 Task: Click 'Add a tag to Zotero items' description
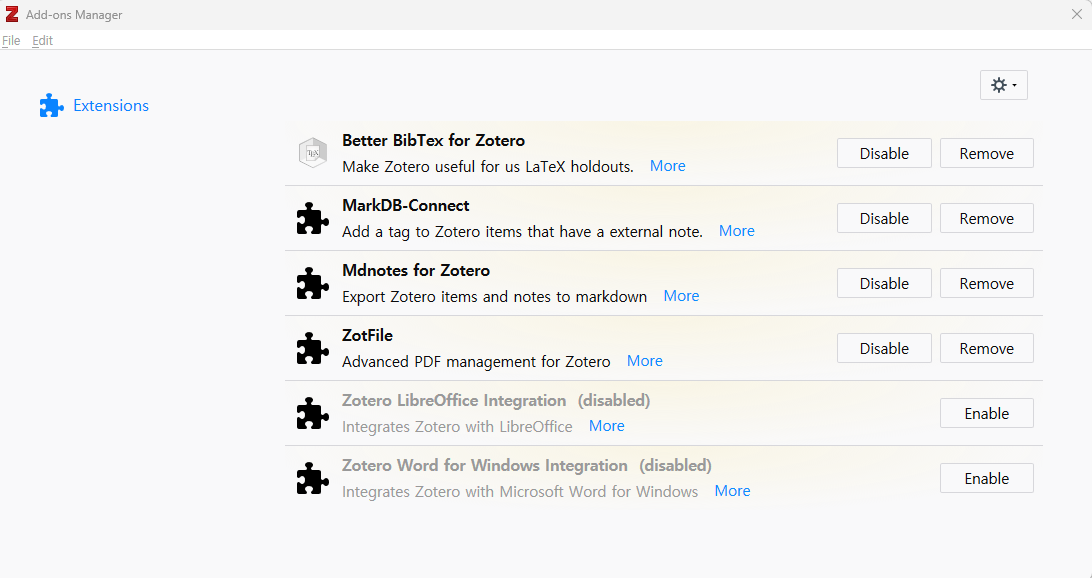522,232
